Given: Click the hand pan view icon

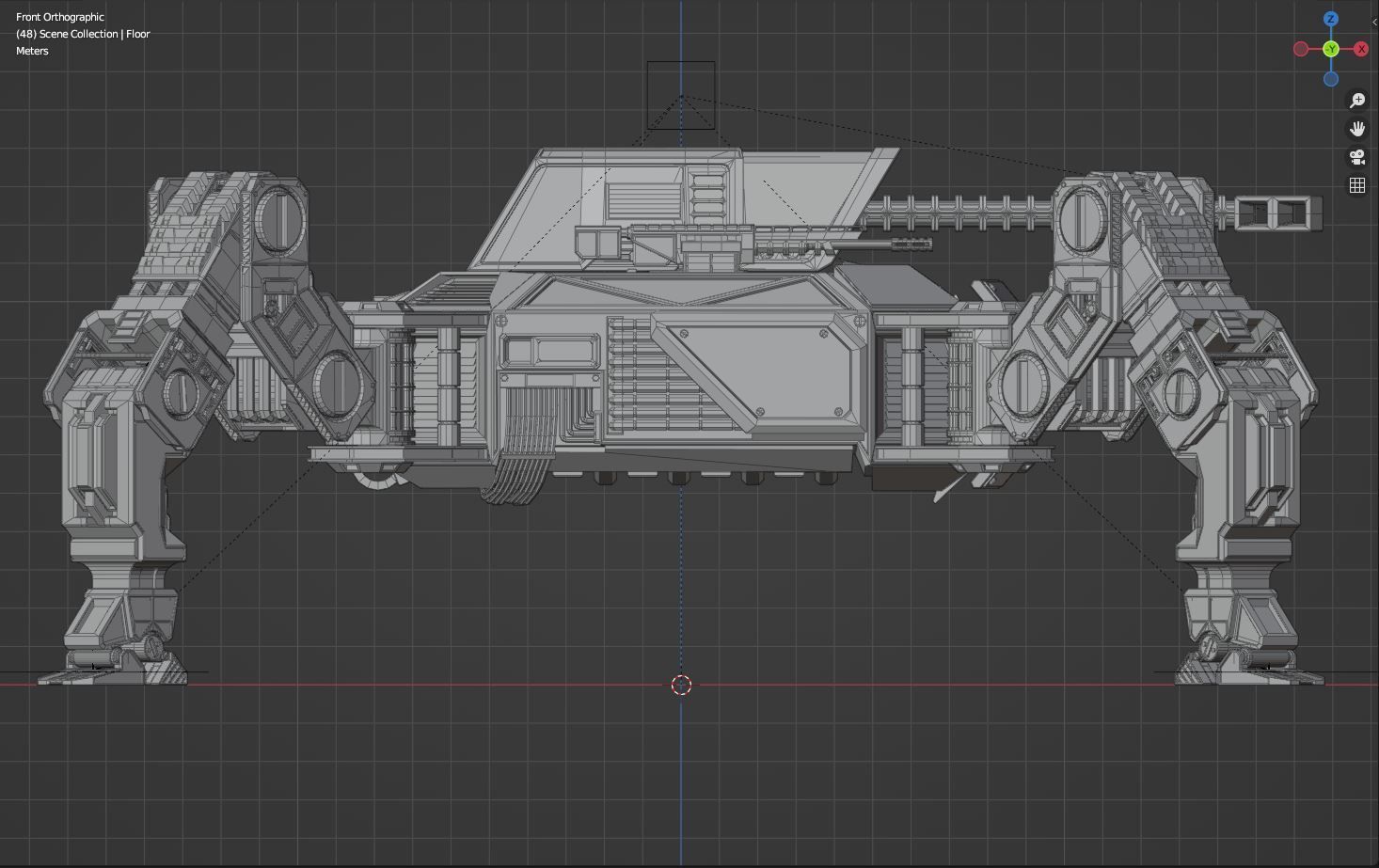Looking at the screenshot, I should pos(1356,128).
